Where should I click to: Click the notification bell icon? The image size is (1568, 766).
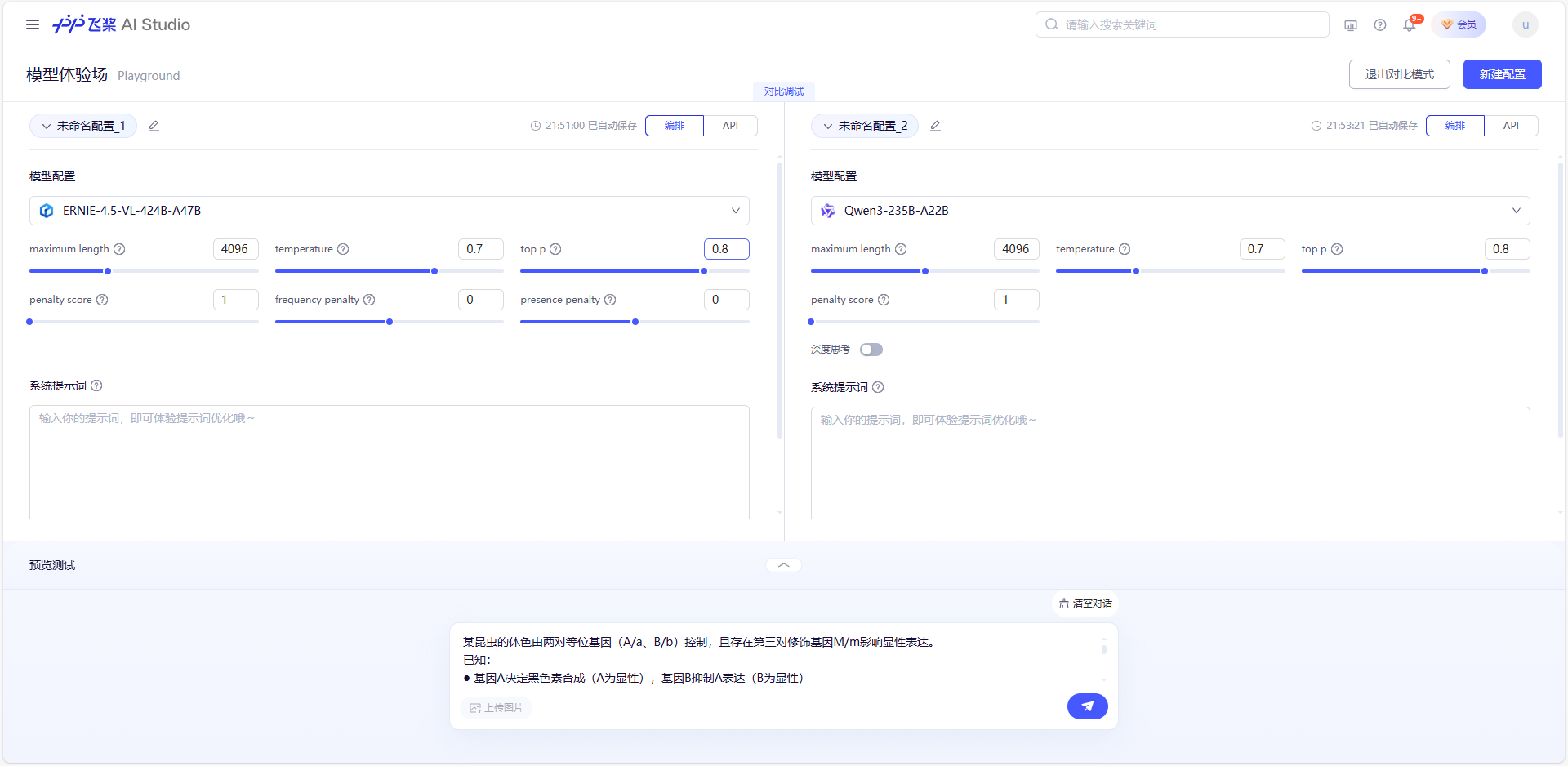coord(1408,24)
